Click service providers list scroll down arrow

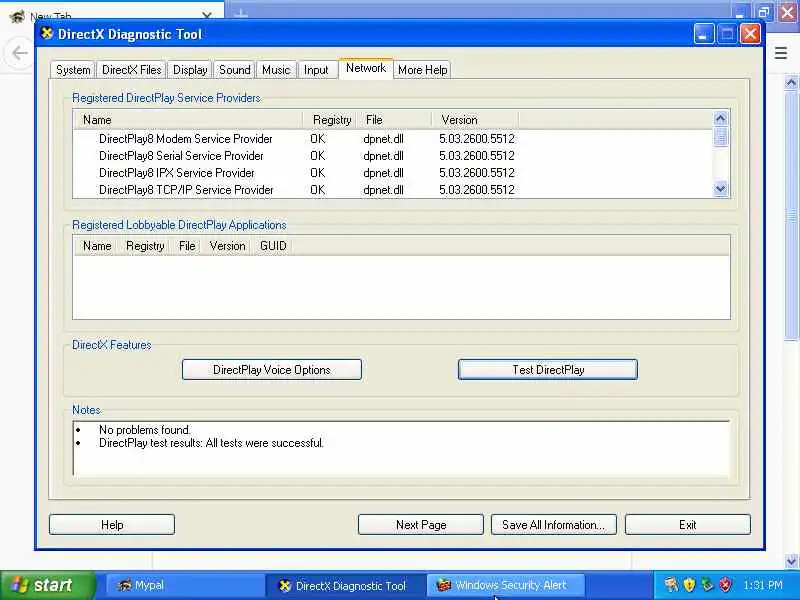coord(720,189)
